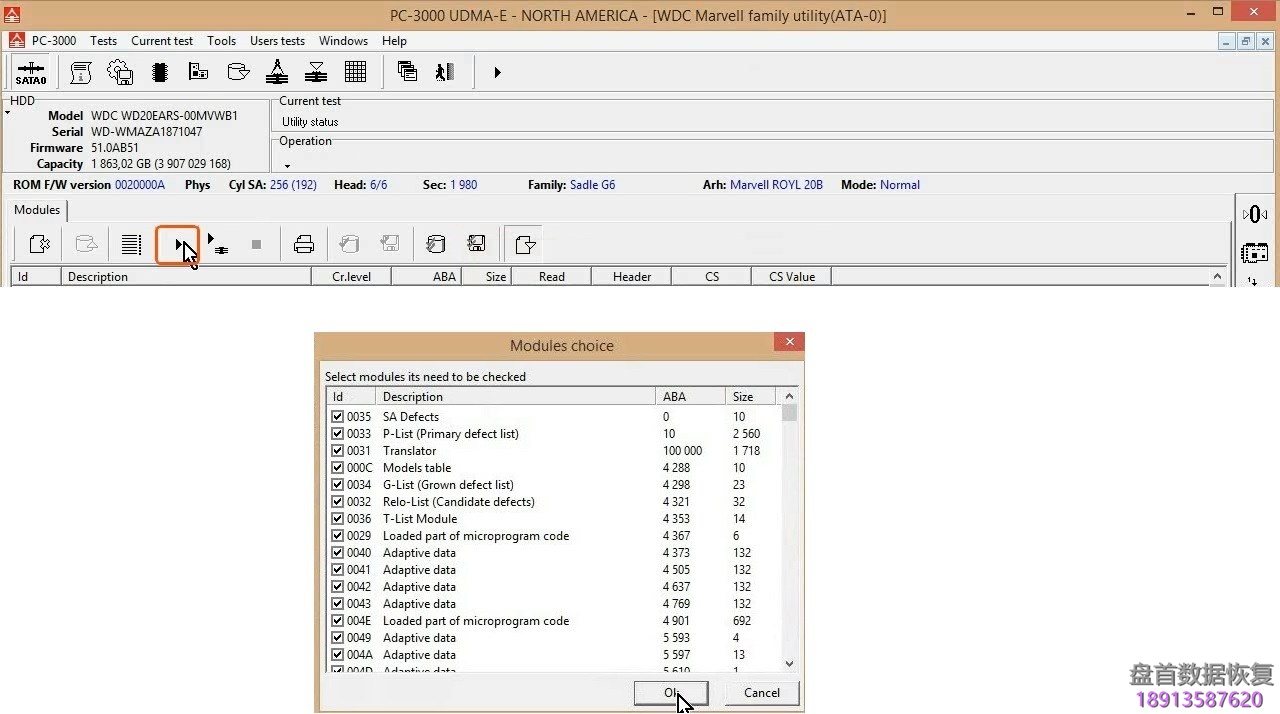1280x714 pixels.
Task: Click the chip icon in main toolbar
Action: pos(159,72)
